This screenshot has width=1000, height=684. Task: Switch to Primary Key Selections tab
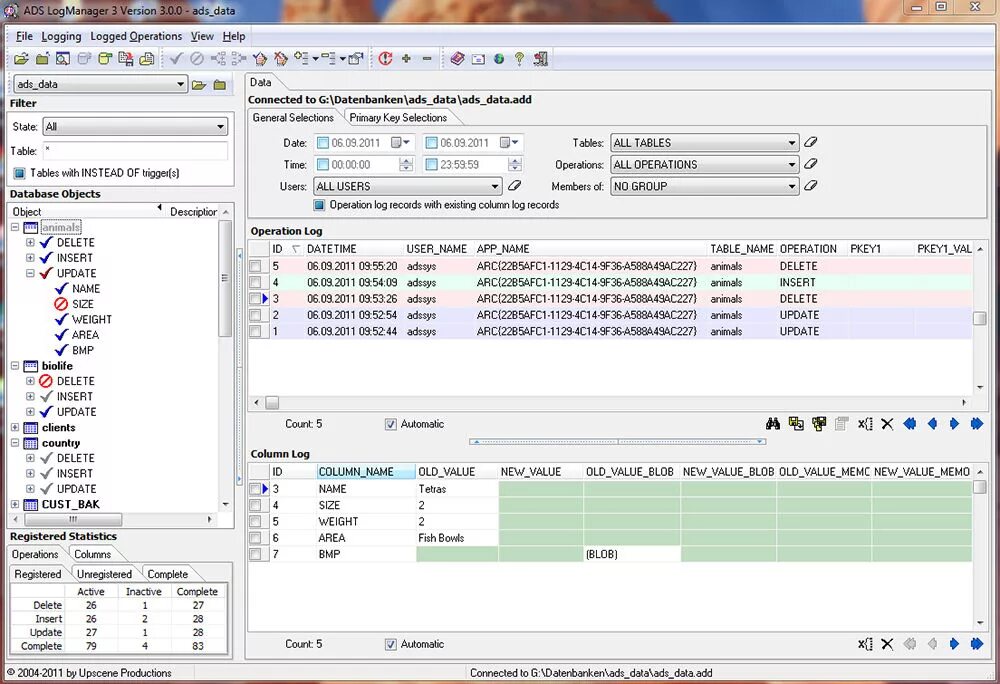point(398,117)
